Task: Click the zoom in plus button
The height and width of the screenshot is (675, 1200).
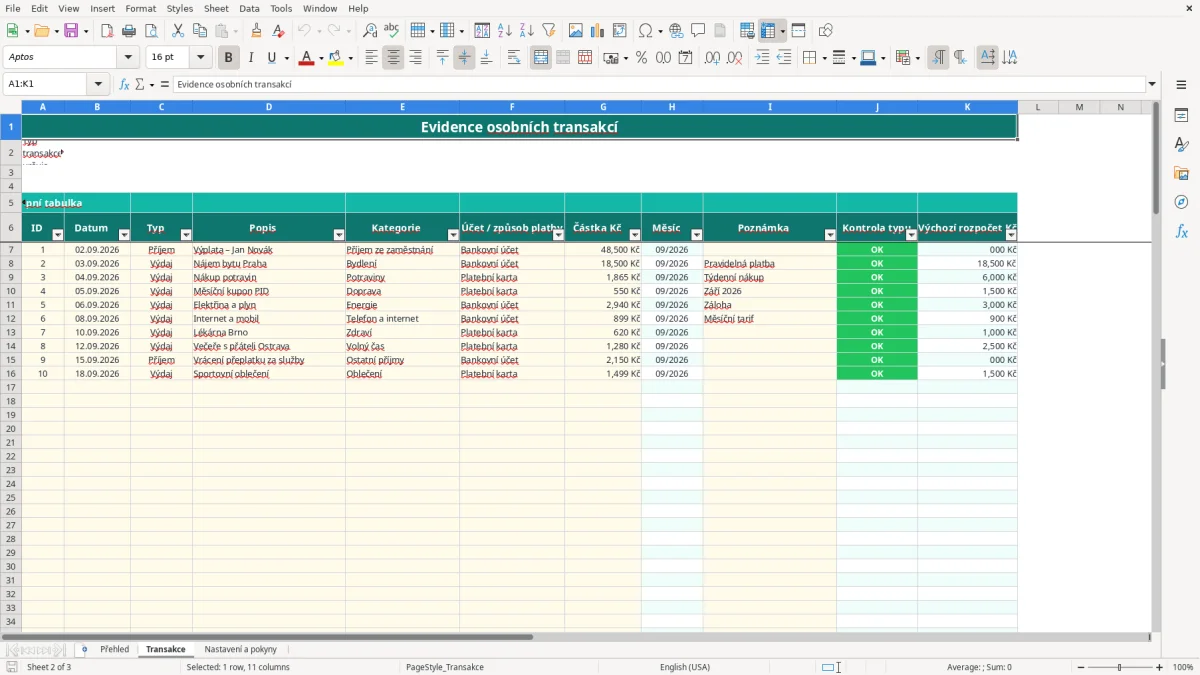Action: 1160,667
